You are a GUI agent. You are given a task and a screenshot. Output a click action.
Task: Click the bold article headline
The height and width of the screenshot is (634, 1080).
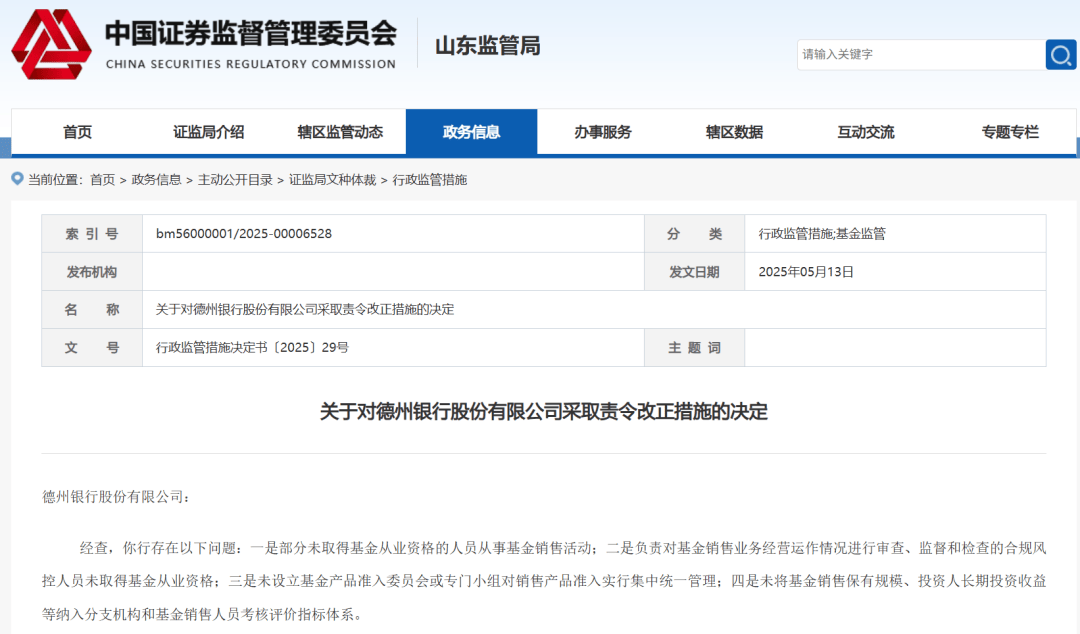coord(543,411)
